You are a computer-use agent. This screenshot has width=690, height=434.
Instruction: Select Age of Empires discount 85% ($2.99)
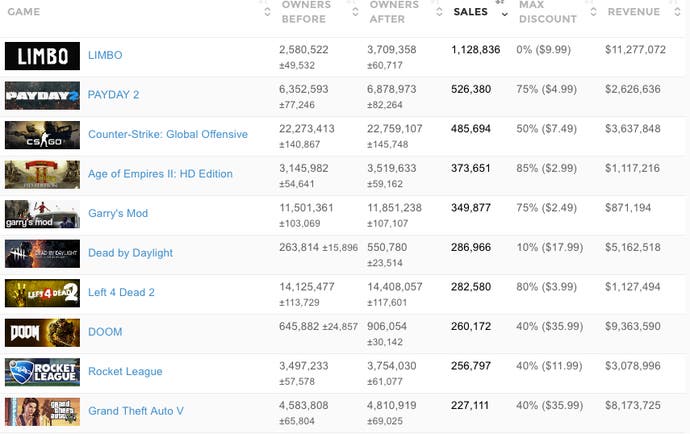click(547, 169)
